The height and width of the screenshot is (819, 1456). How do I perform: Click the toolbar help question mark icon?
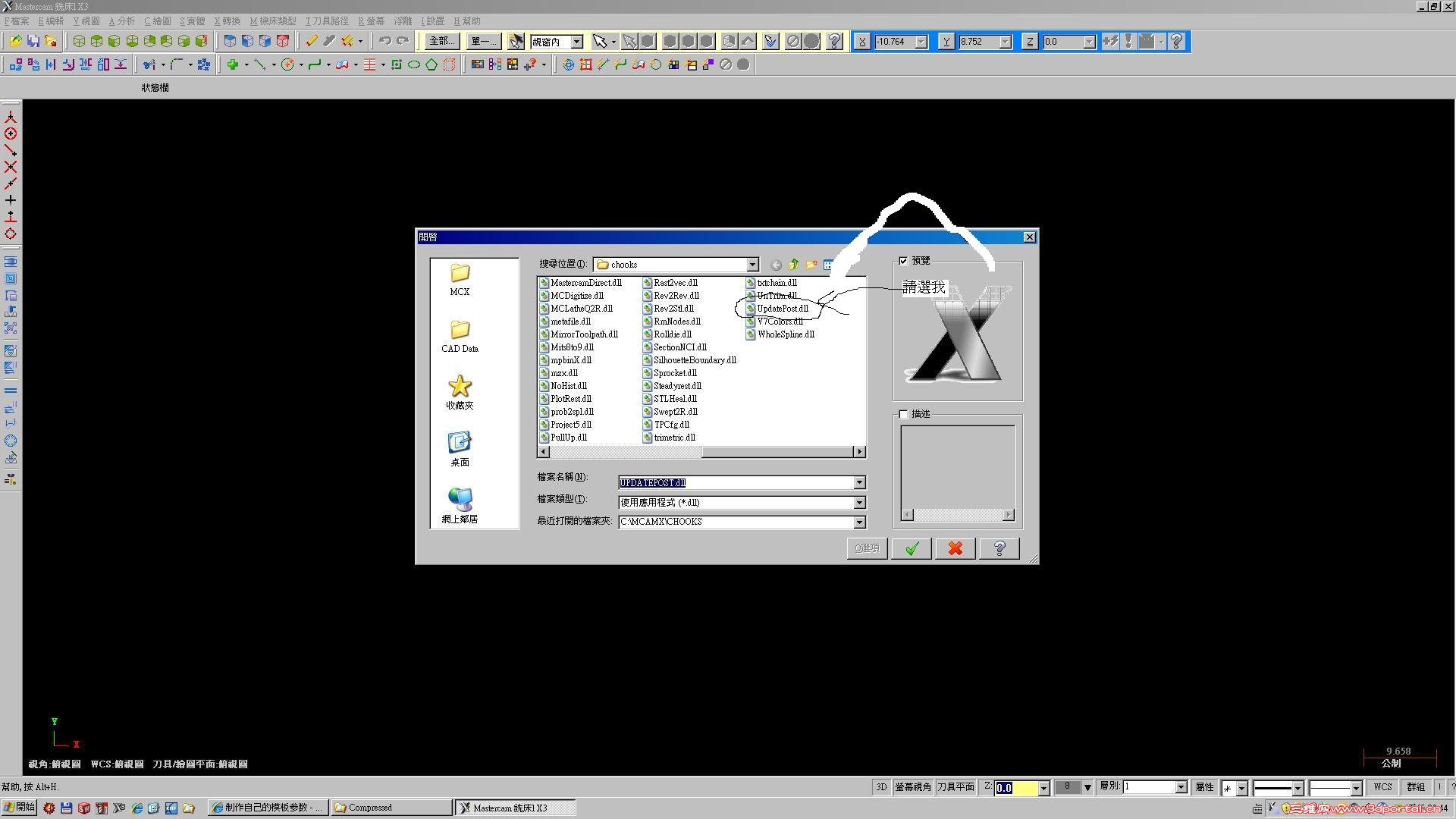point(834,41)
